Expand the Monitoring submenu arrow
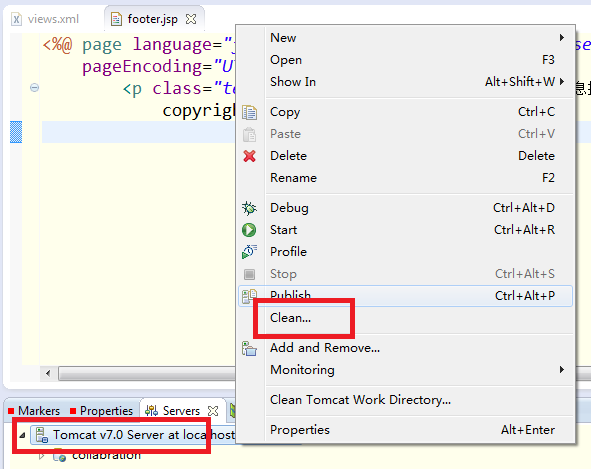 tap(562, 369)
